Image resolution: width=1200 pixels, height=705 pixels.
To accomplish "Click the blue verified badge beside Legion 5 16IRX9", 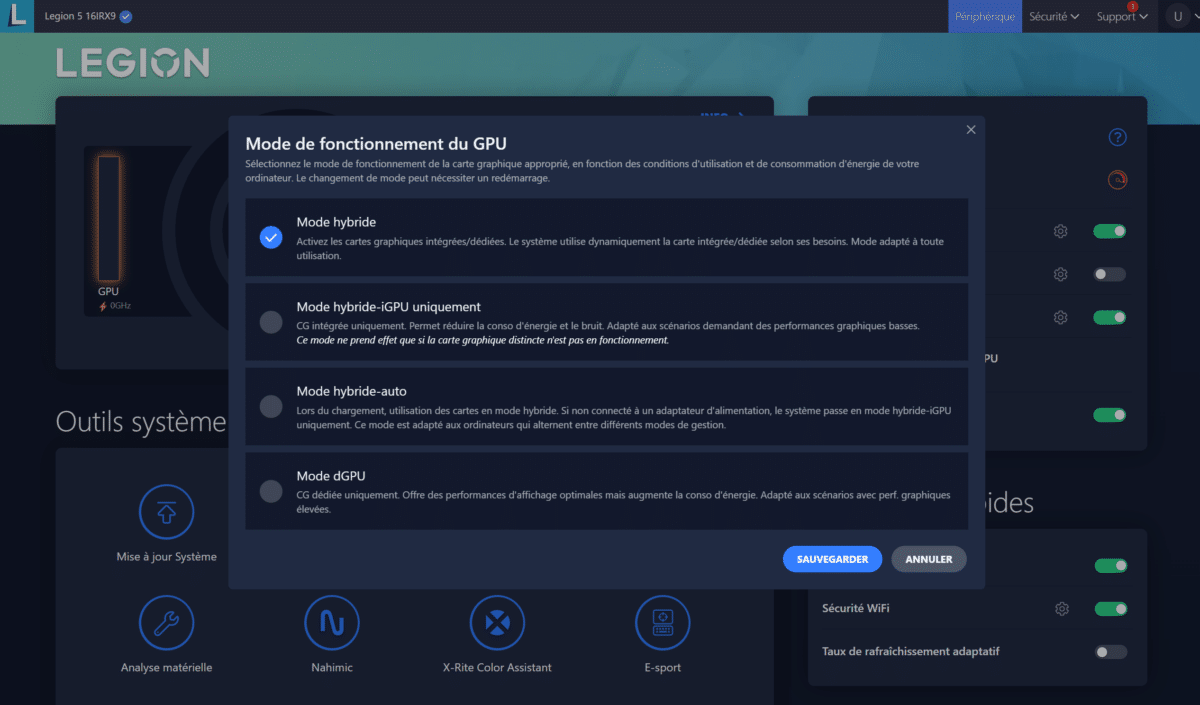I will pyautogui.click(x=126, y=17).
